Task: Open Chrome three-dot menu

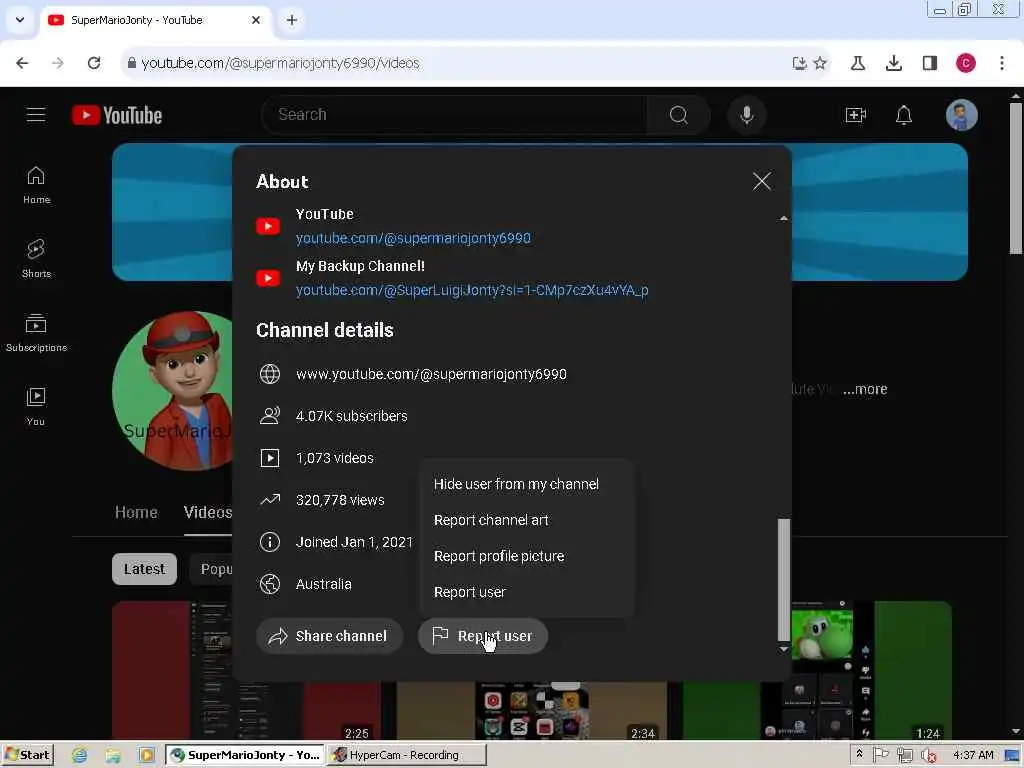Action: click(1001, 63)
